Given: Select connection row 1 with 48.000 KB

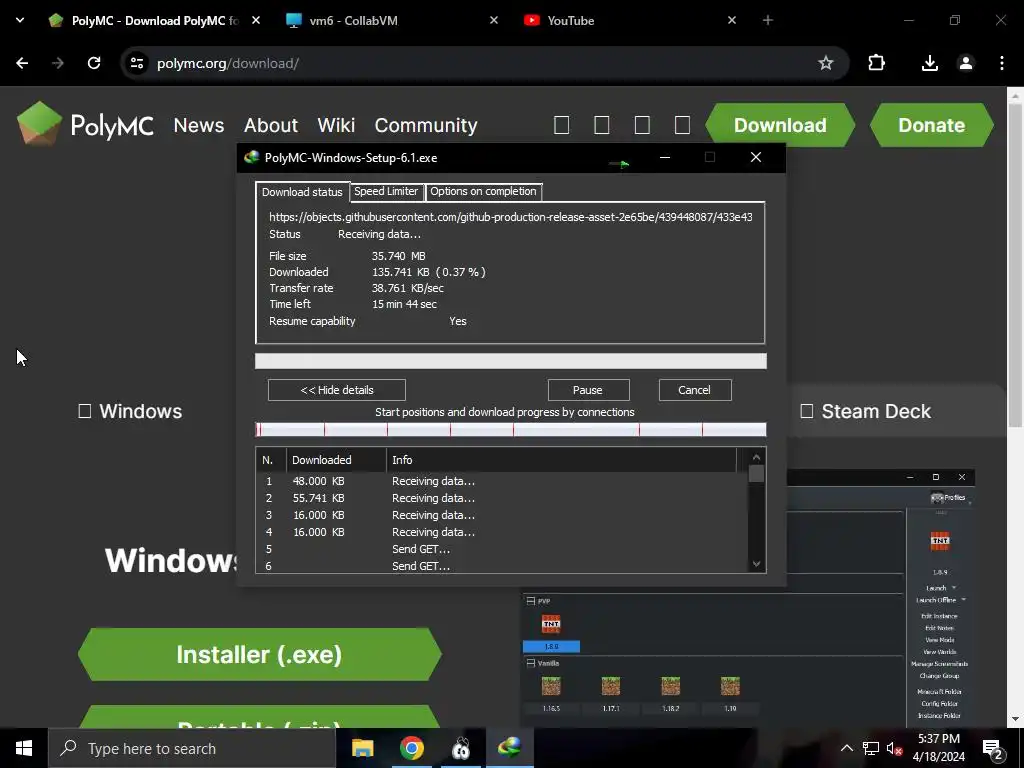Looking at the screenshot, I should pyautogui.click(x=502, y=481).
